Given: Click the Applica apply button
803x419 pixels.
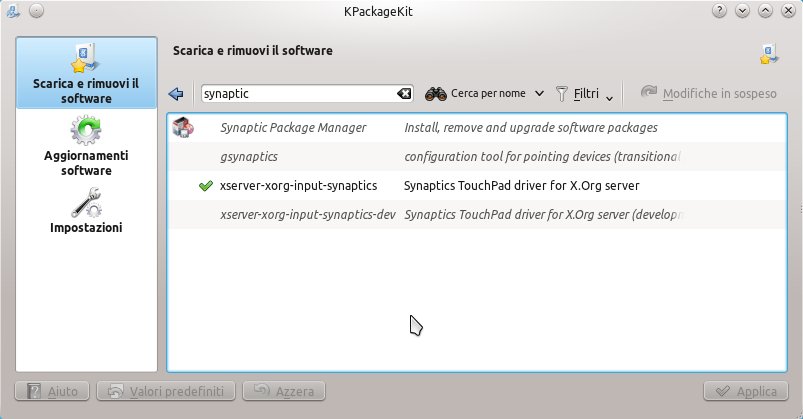Looking at the screenshot, I should (x=745, y=391).
